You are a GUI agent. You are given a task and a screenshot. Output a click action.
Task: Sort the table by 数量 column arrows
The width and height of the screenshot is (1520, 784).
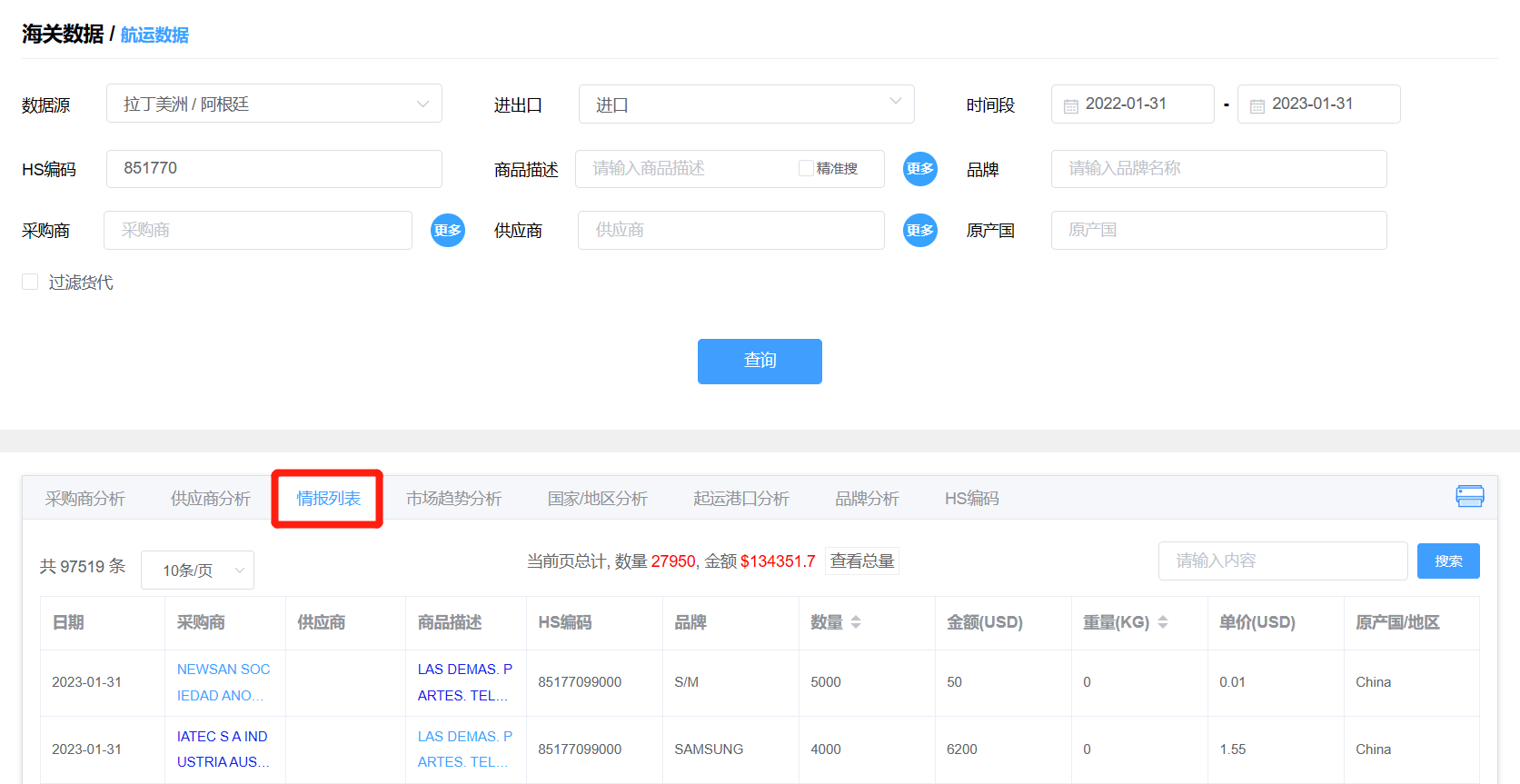(x=855, y=622)
